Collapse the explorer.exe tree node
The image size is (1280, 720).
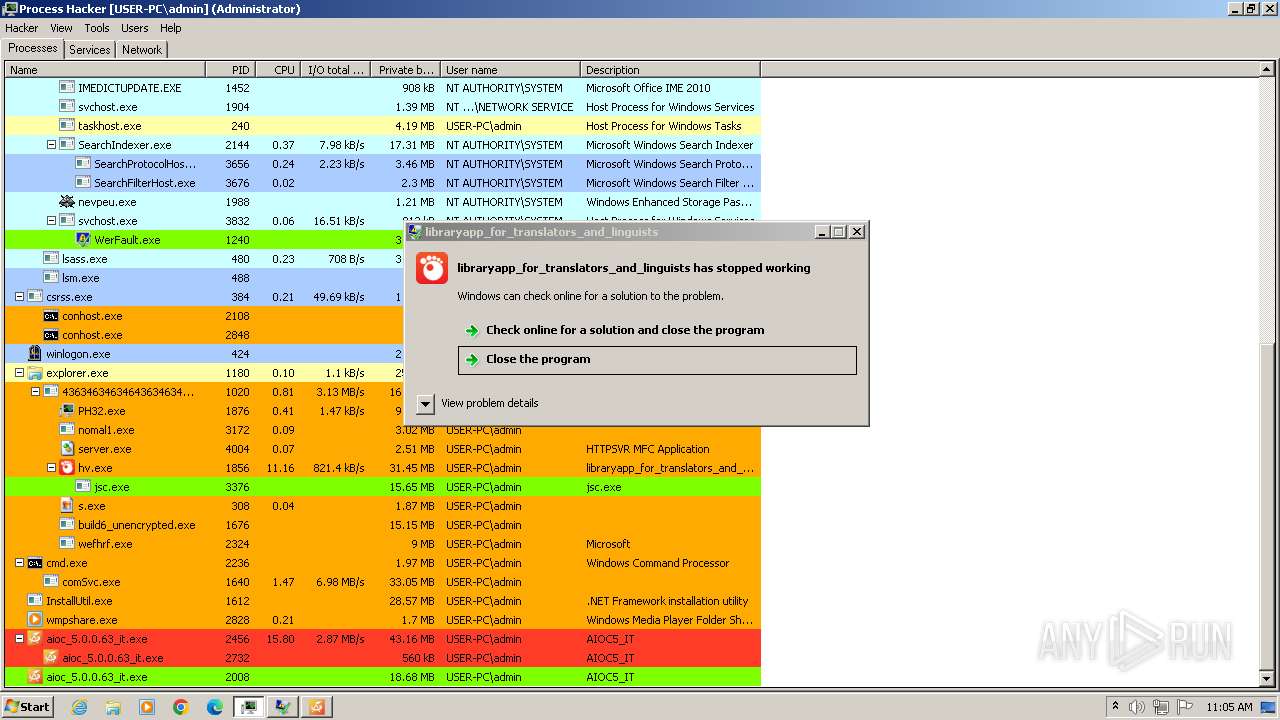[x=19, y=373]
